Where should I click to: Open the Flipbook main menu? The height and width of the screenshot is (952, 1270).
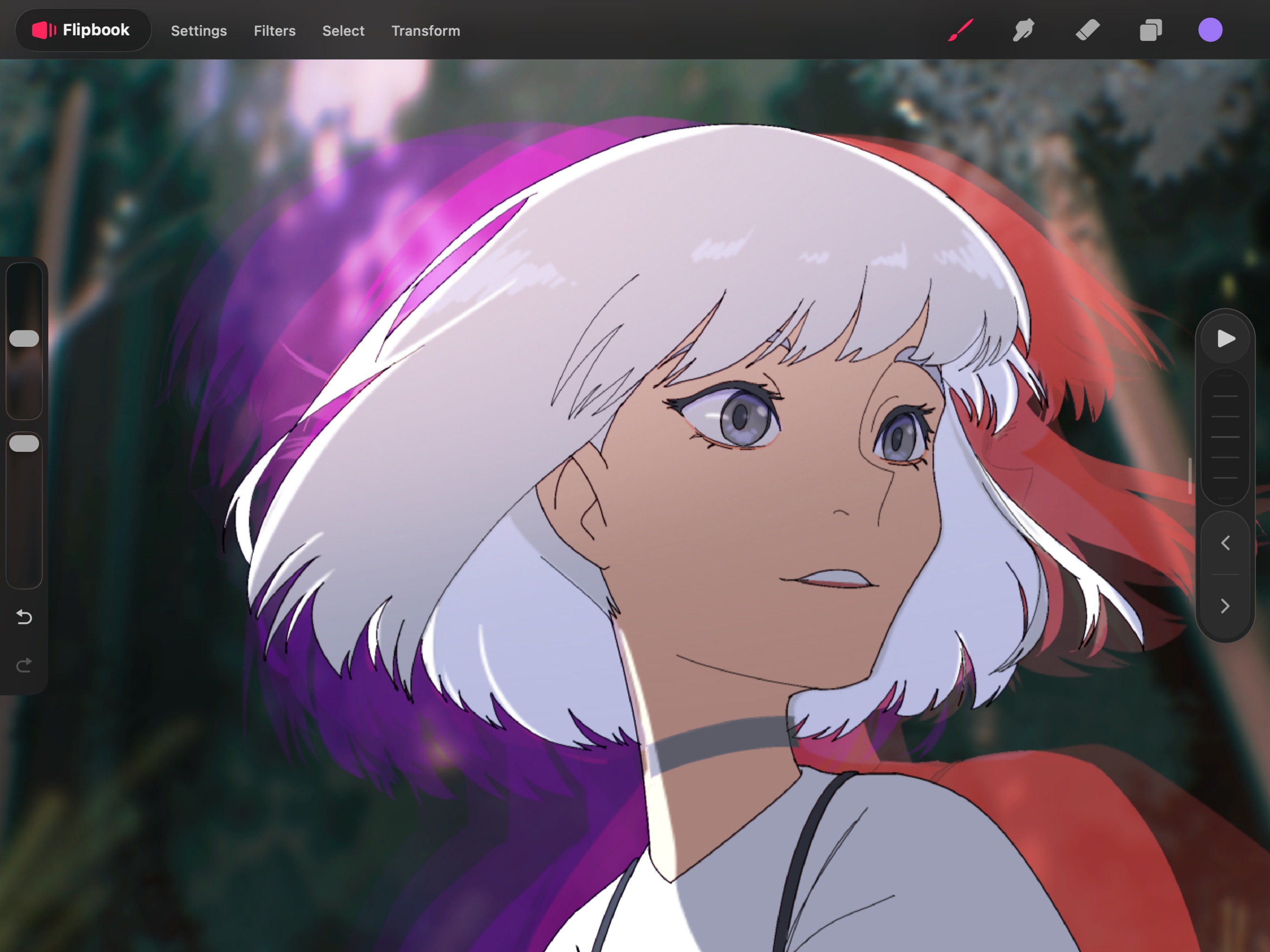point(83,30)
